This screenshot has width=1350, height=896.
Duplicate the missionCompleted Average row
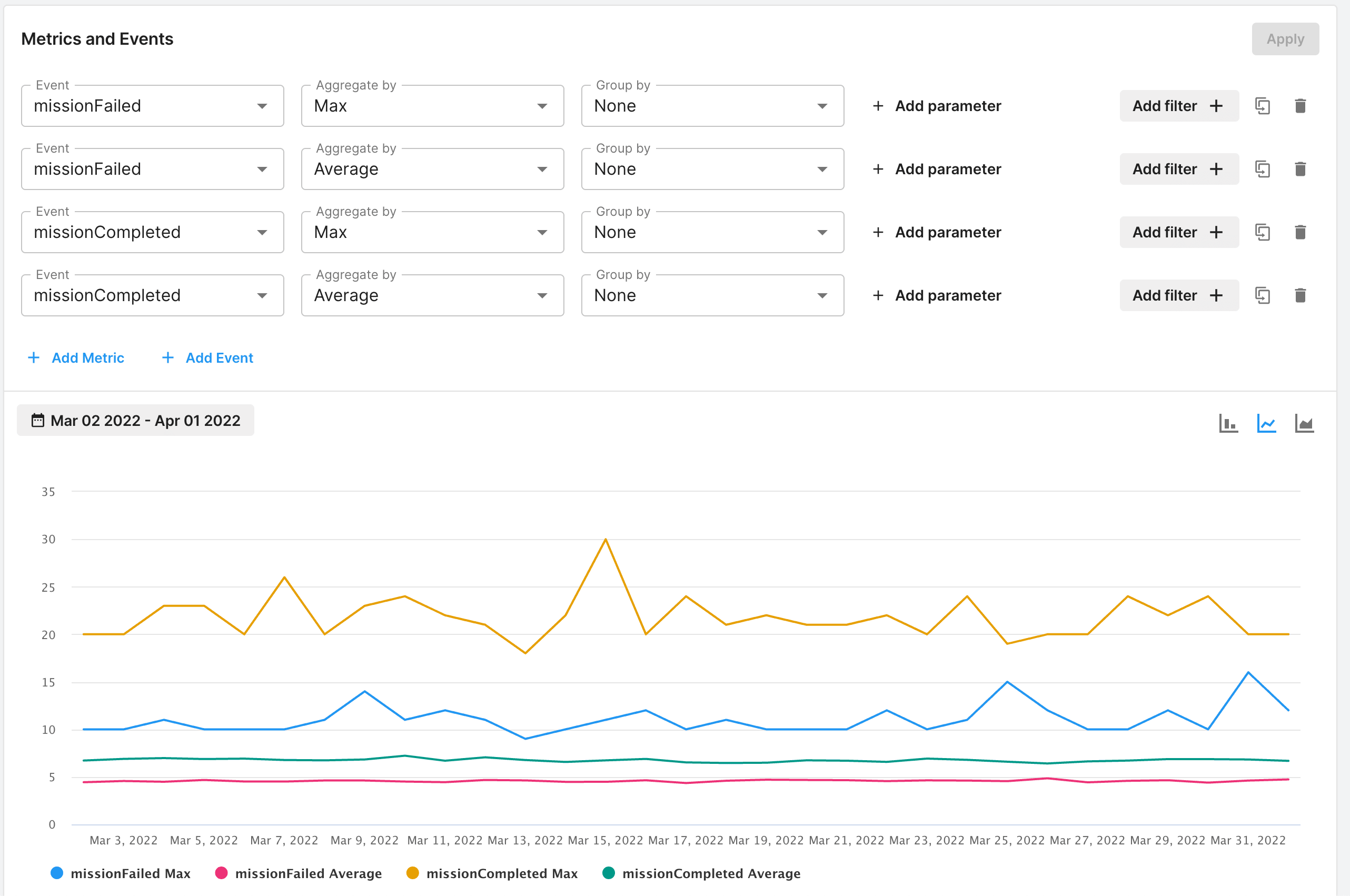[x=1262, y=295]
